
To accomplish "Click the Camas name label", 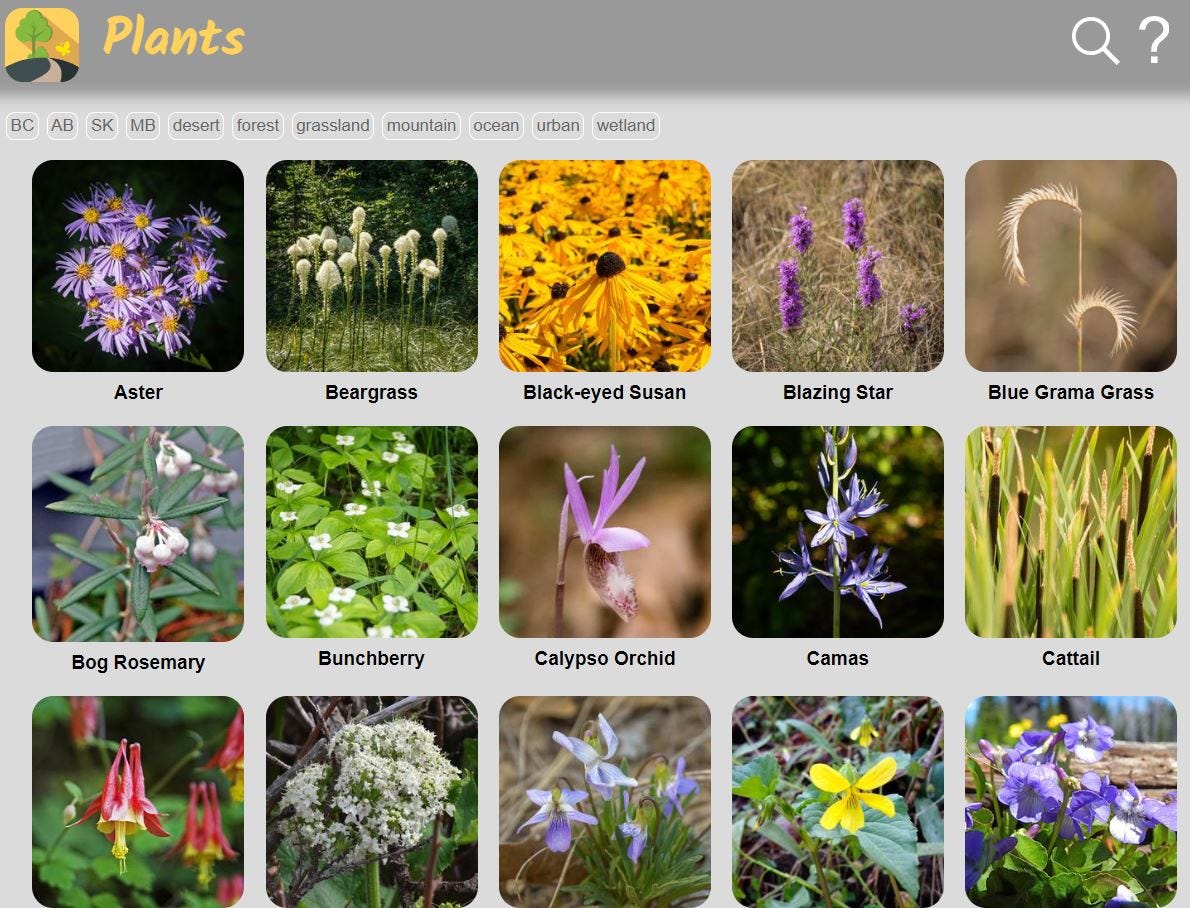I will click(838, 658).
